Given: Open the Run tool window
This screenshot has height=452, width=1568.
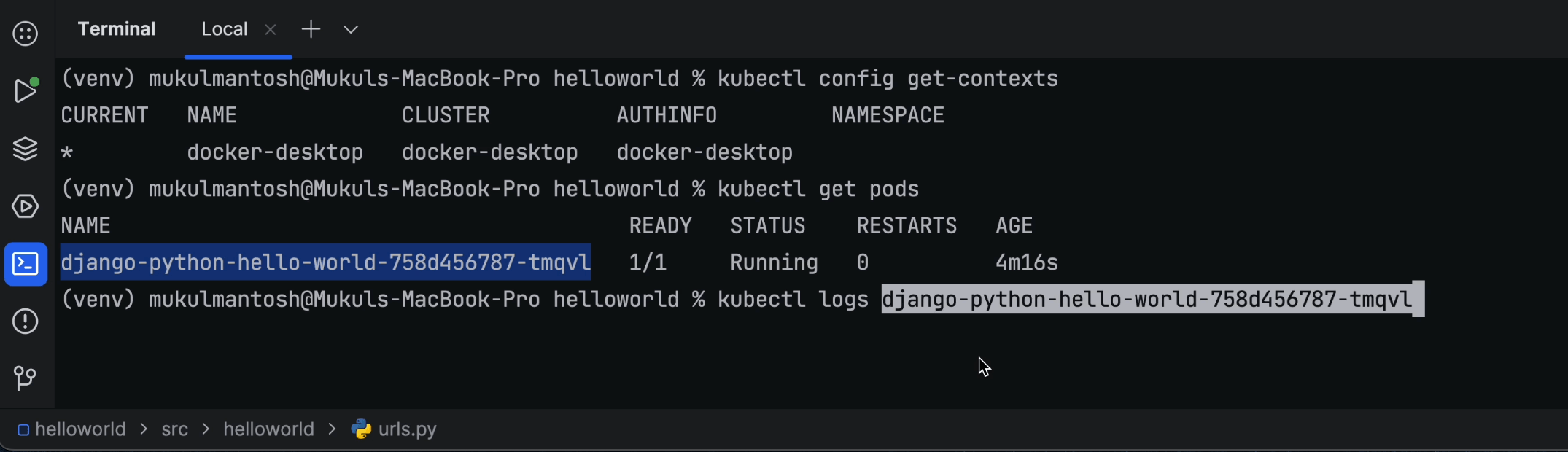Looking at the screenshot, I should tap(26, 91).
